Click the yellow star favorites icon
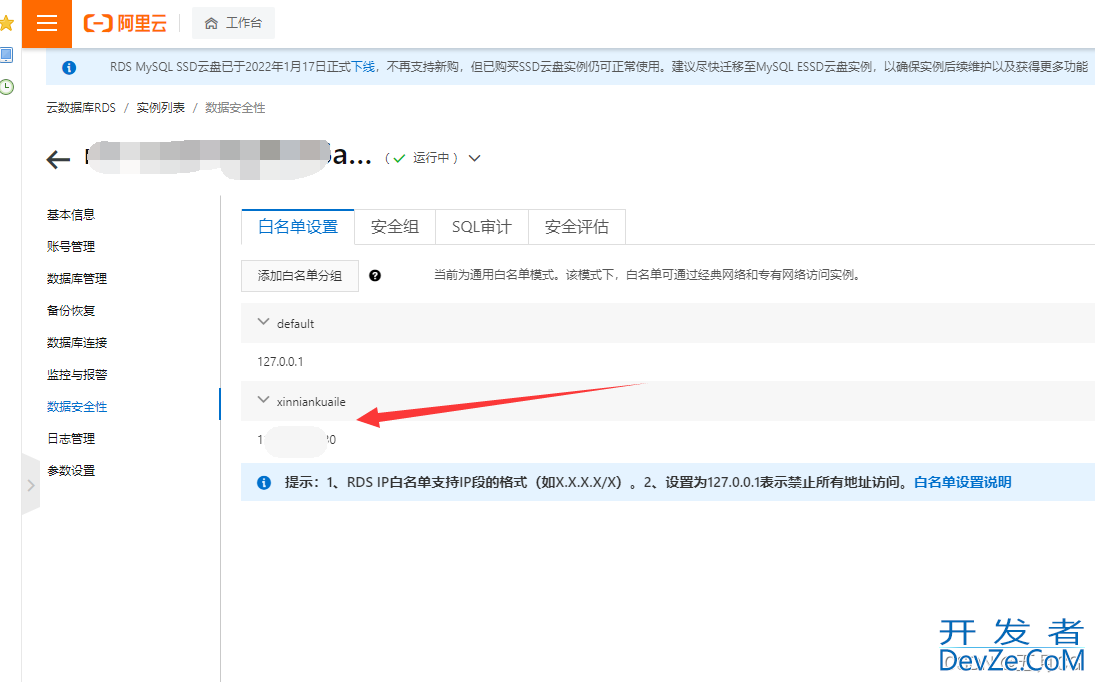Screen dimensions: 1095x682 click(6, 23)
